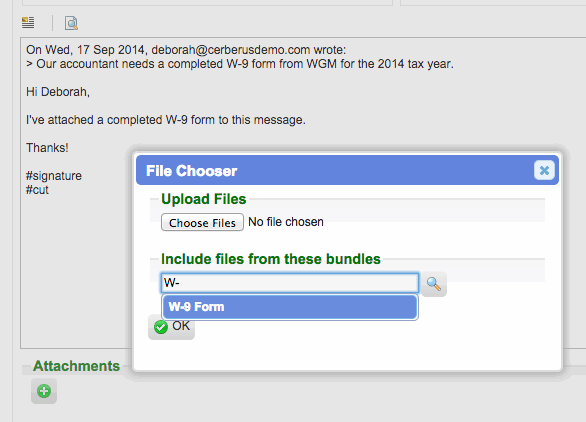
Task: Click the insert snippet icon above the message
Action: pyautogui.click(x=28, y=23)
